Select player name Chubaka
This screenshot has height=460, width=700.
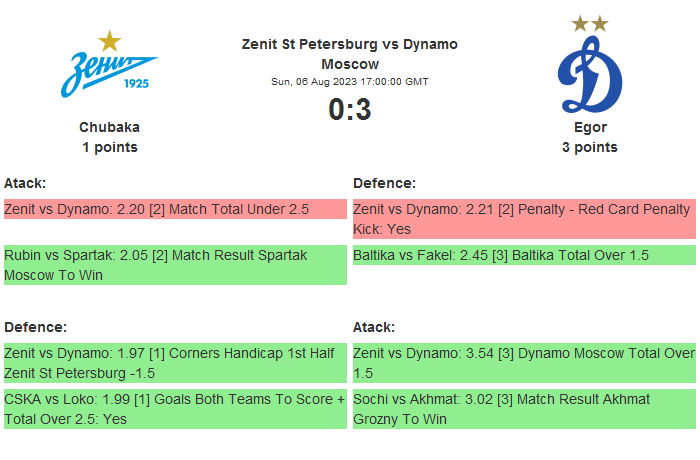coord(109,127)
